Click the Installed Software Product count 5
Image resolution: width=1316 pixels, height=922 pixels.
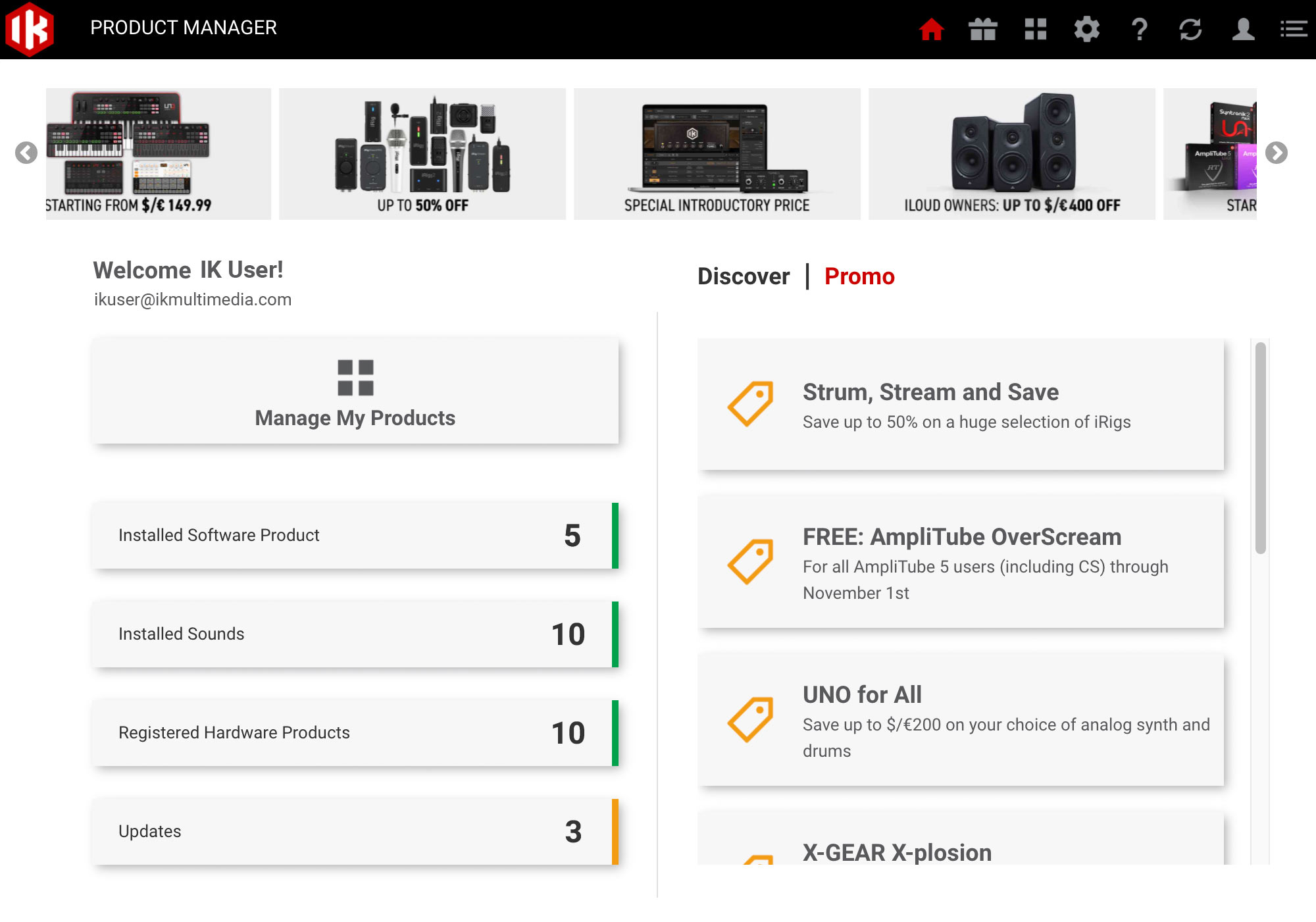pyautogui.click(x=572, y=536)
